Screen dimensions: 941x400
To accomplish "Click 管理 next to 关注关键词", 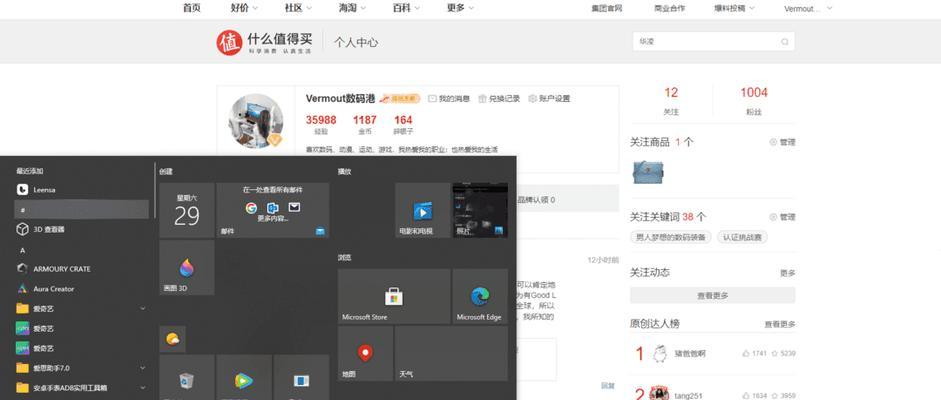I will click(x=783, y=217).
